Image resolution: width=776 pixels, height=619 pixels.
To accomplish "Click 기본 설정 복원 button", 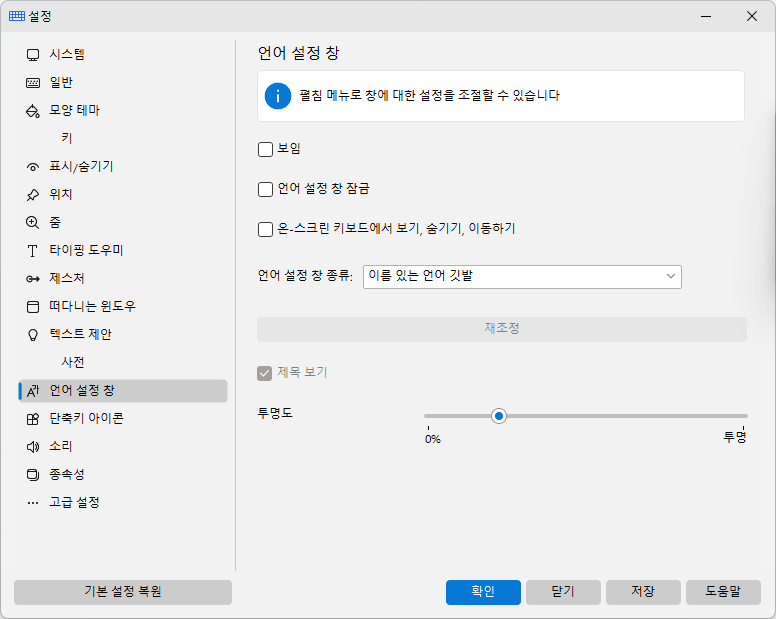I will pos(123,592).
